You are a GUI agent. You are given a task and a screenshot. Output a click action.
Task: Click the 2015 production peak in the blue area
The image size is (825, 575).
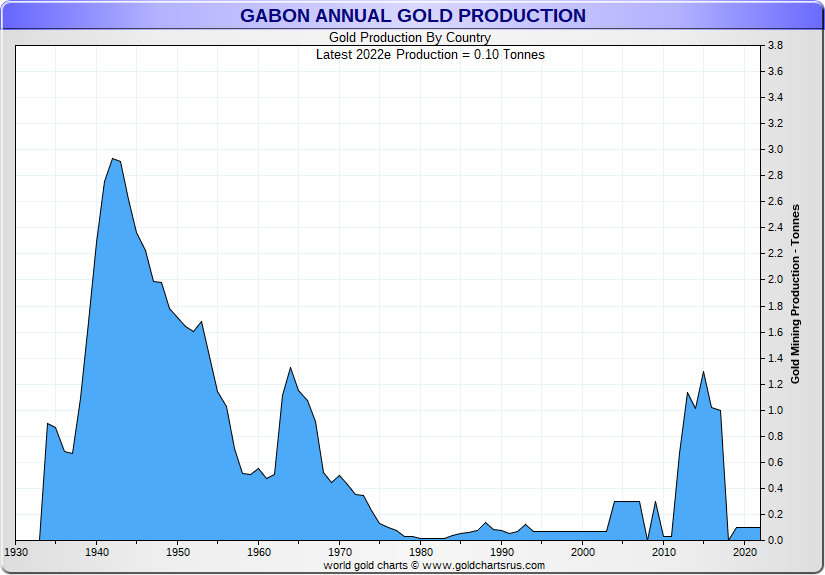[x=704, y=373]
